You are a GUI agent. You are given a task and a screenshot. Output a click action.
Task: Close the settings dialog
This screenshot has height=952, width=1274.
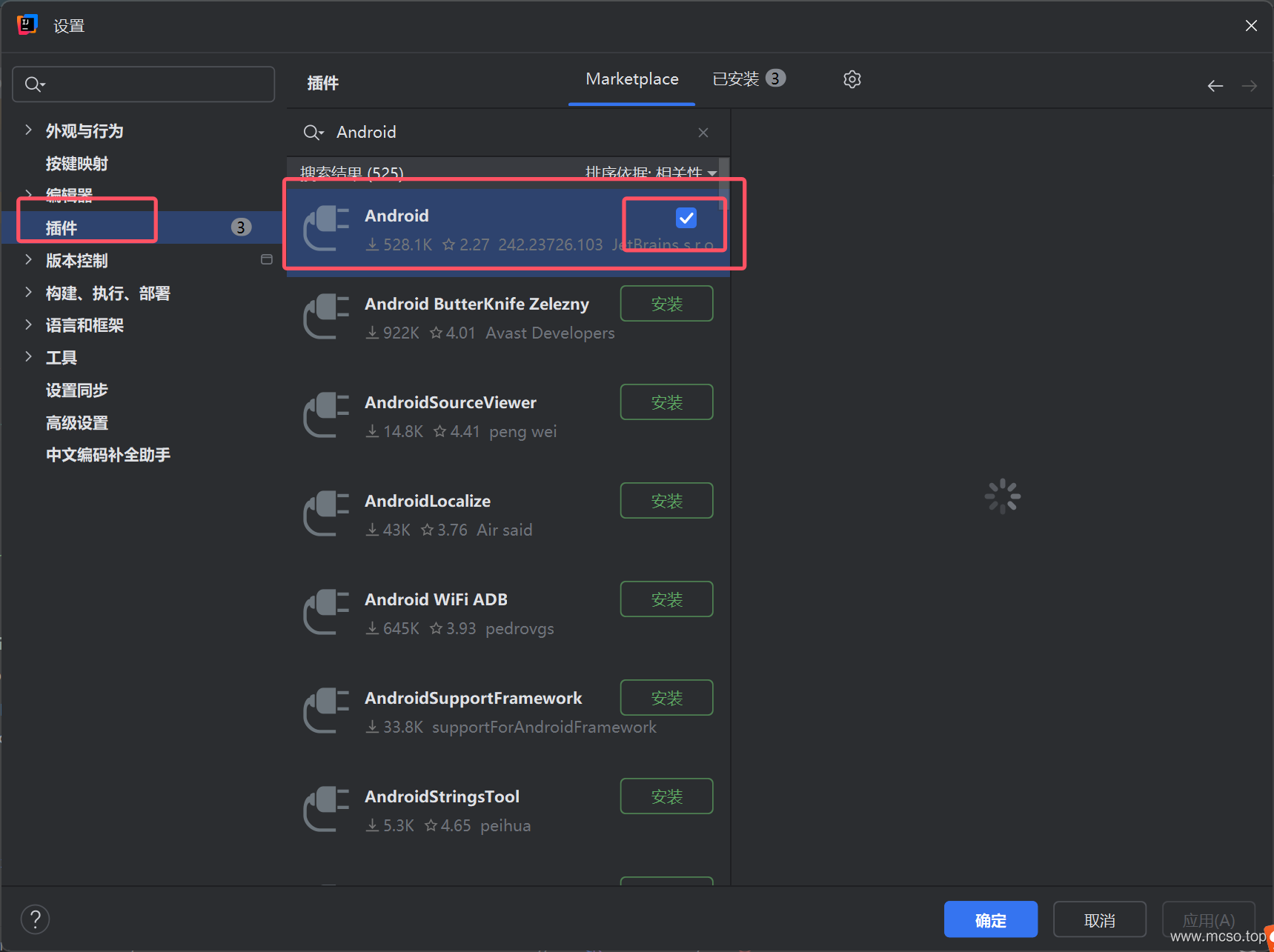1251,25
